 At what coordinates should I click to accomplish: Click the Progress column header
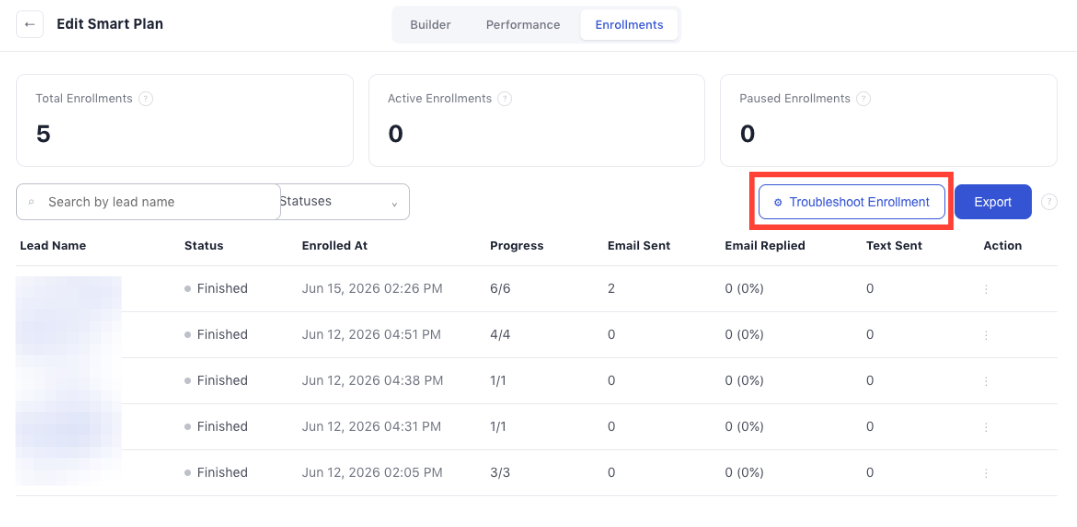517,245
